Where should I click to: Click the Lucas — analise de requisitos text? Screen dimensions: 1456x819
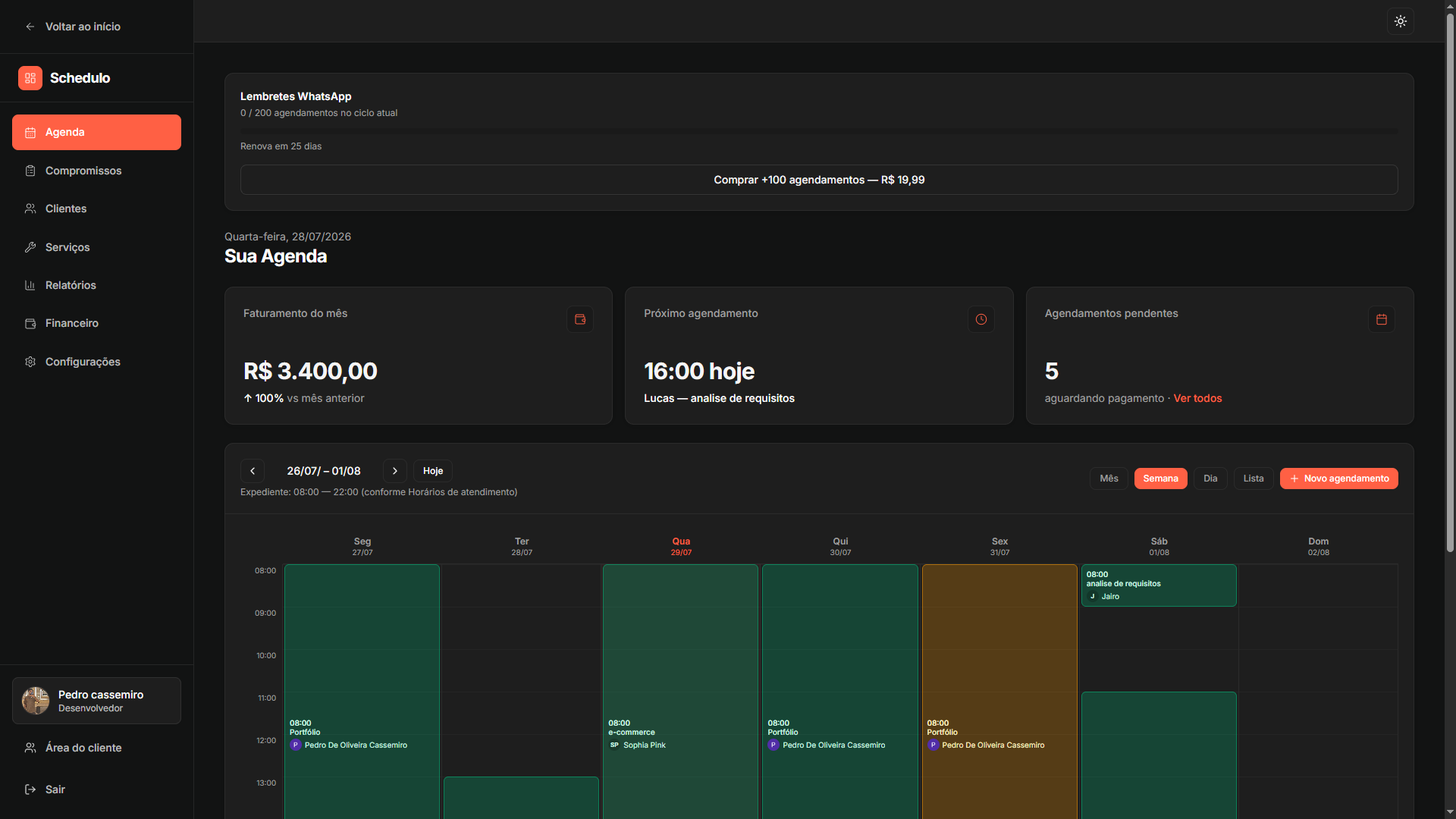click(x=719, y=398)
